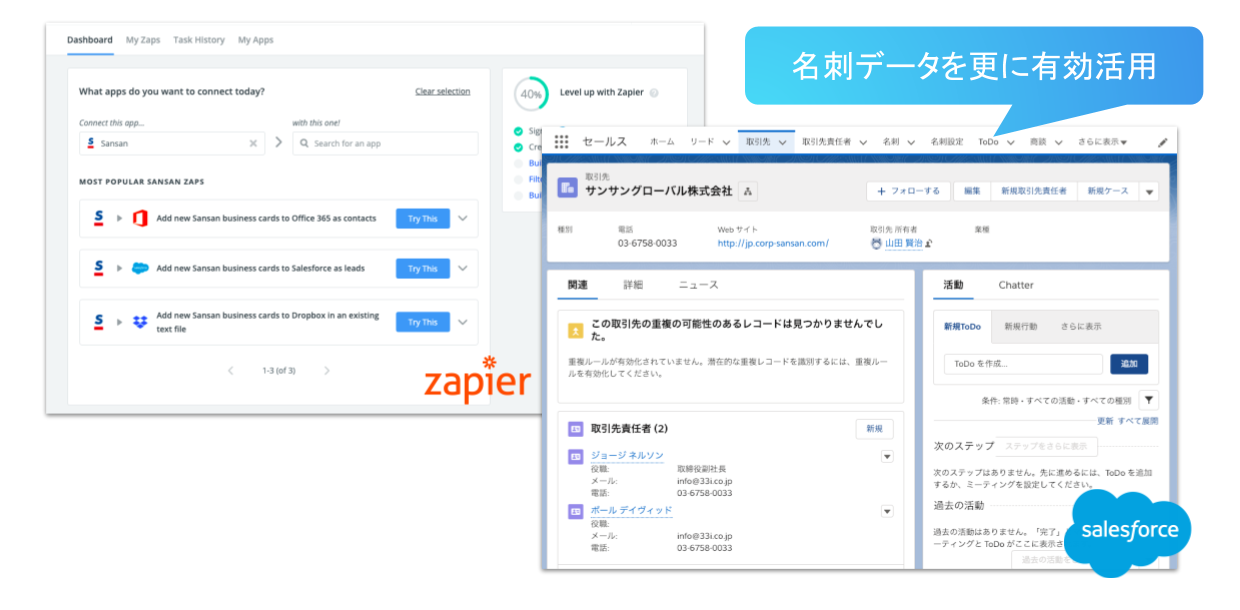Switch to the ニュース tab
This screenshot has height=610, width=1240.
tap(698, 285)
